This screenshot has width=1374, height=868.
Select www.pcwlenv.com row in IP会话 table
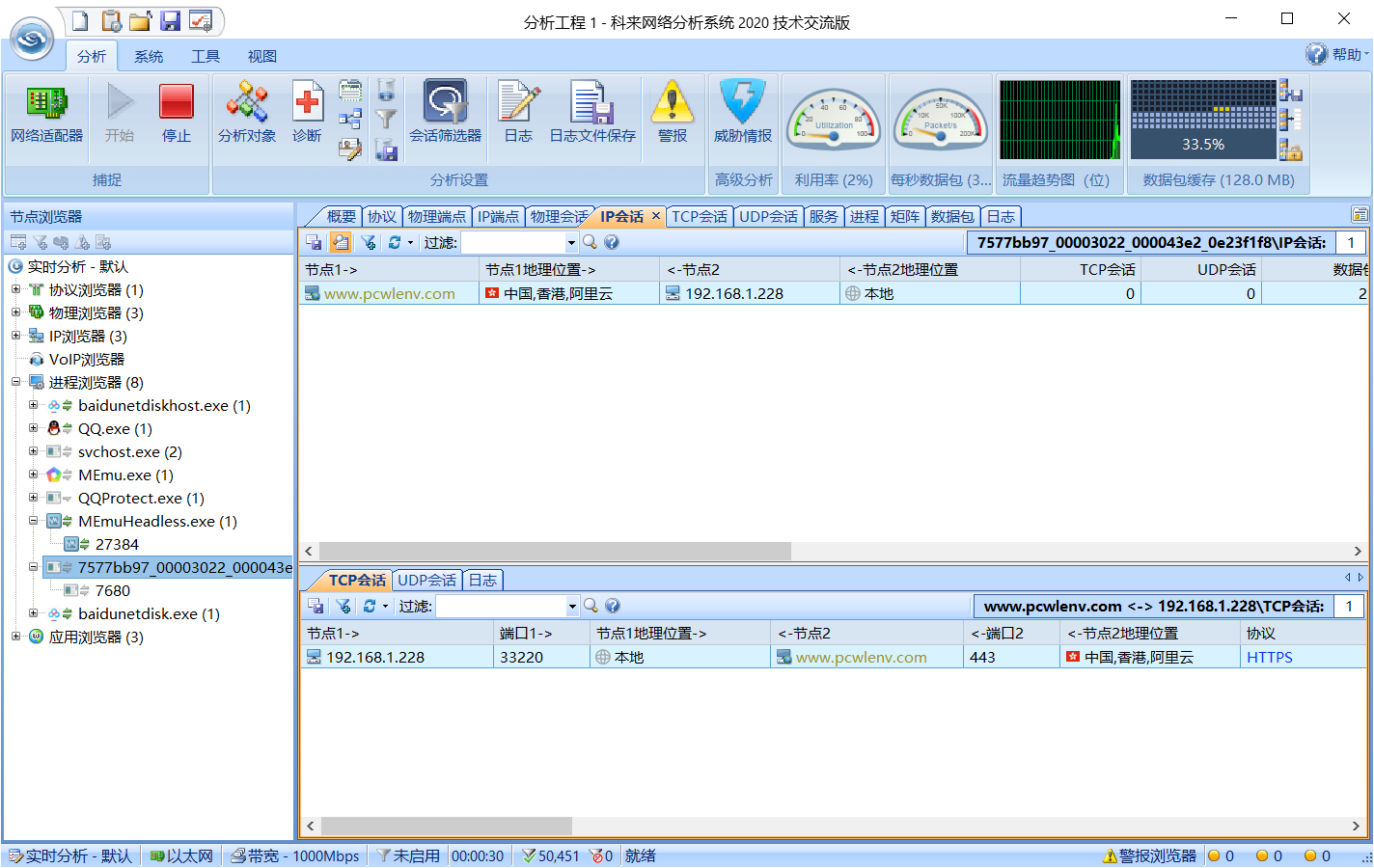(x=834, y=293)
